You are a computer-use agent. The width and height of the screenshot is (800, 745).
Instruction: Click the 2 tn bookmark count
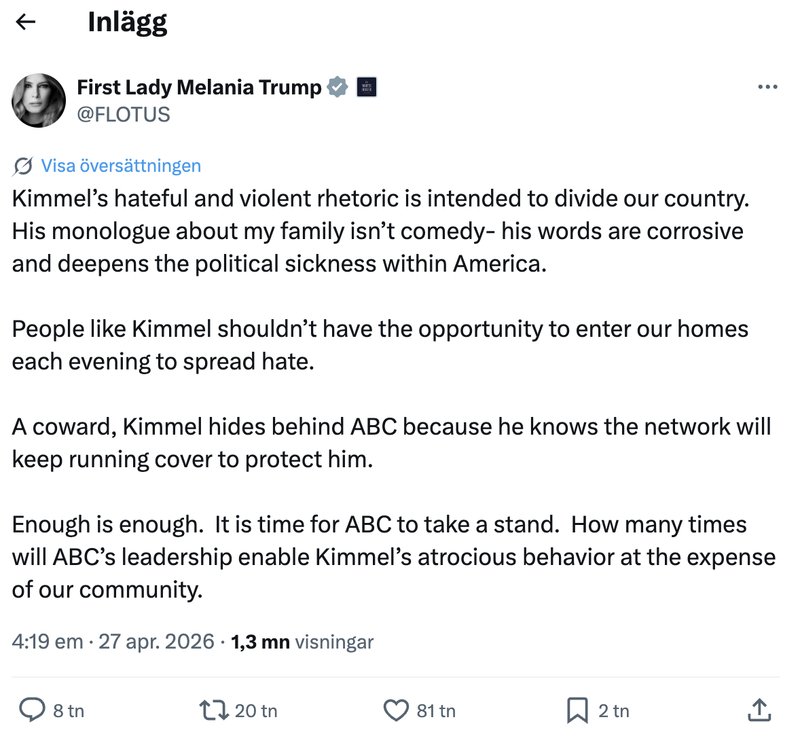[x=613, y=711]
